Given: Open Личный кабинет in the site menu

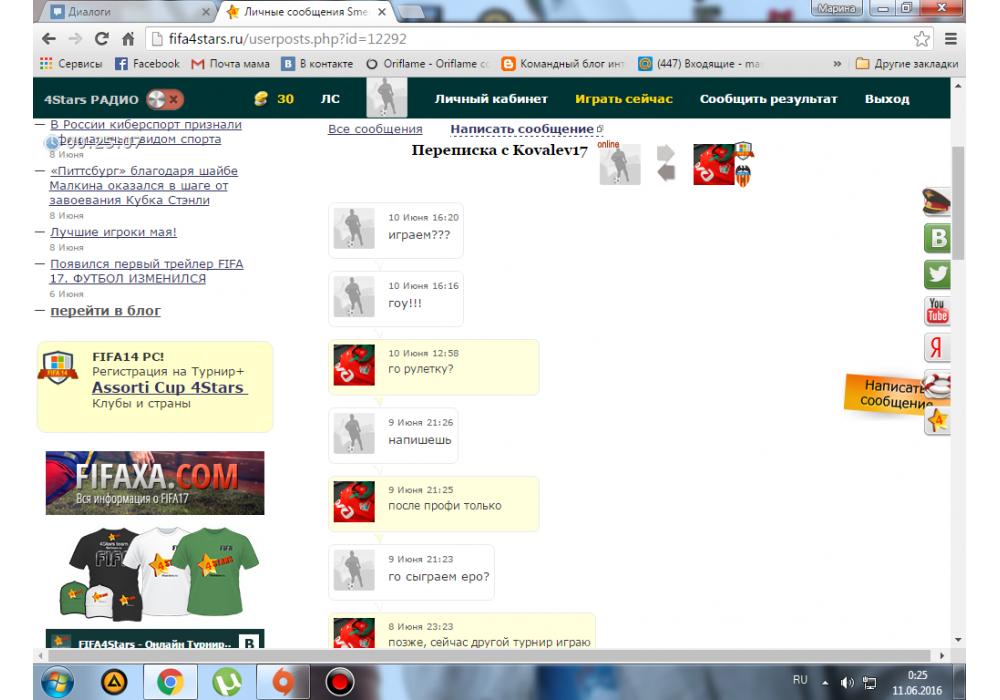Looking at the screenshot, I should click(490, 99).
